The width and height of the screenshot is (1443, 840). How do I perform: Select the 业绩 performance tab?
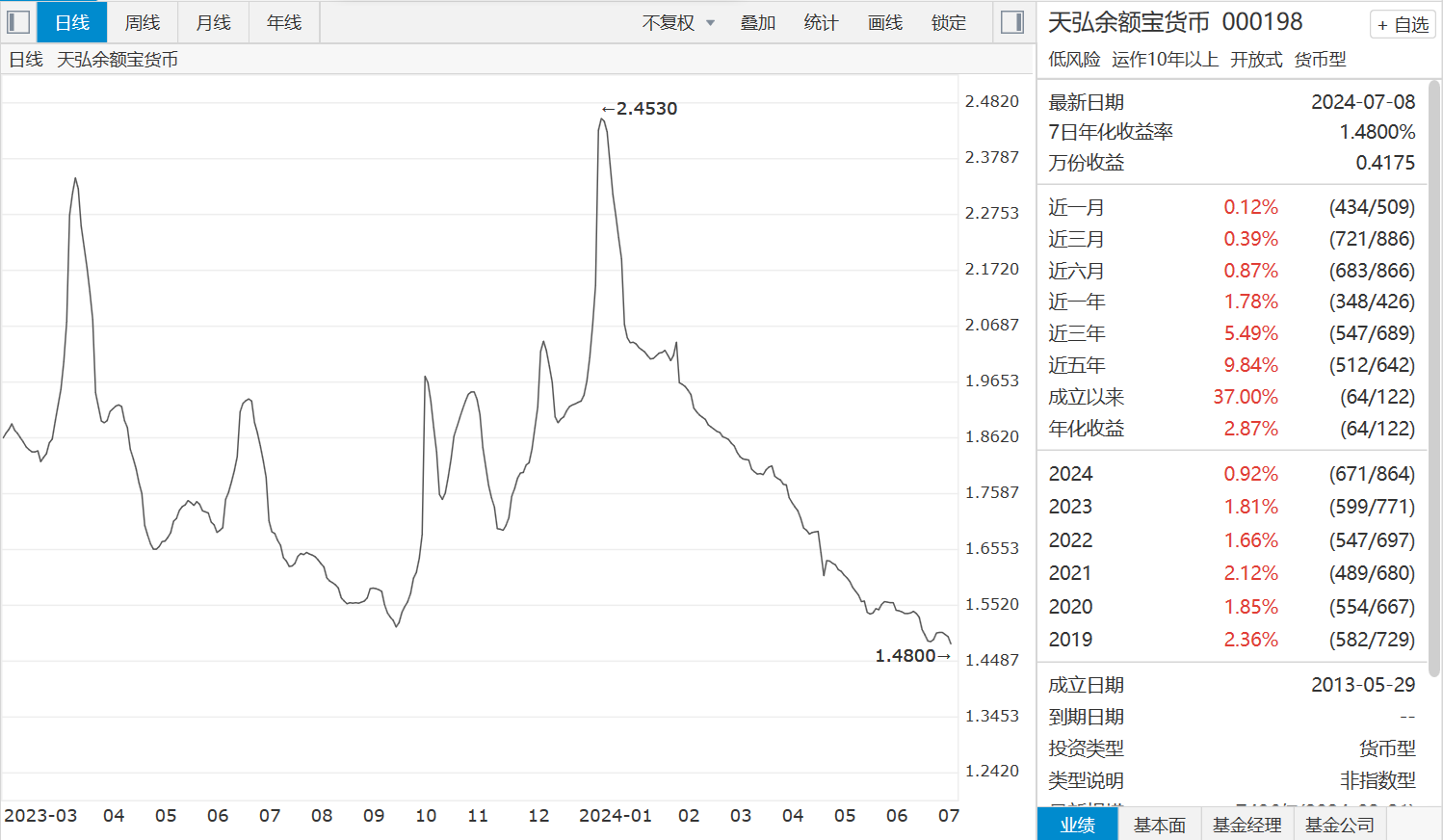(1078, 825)
